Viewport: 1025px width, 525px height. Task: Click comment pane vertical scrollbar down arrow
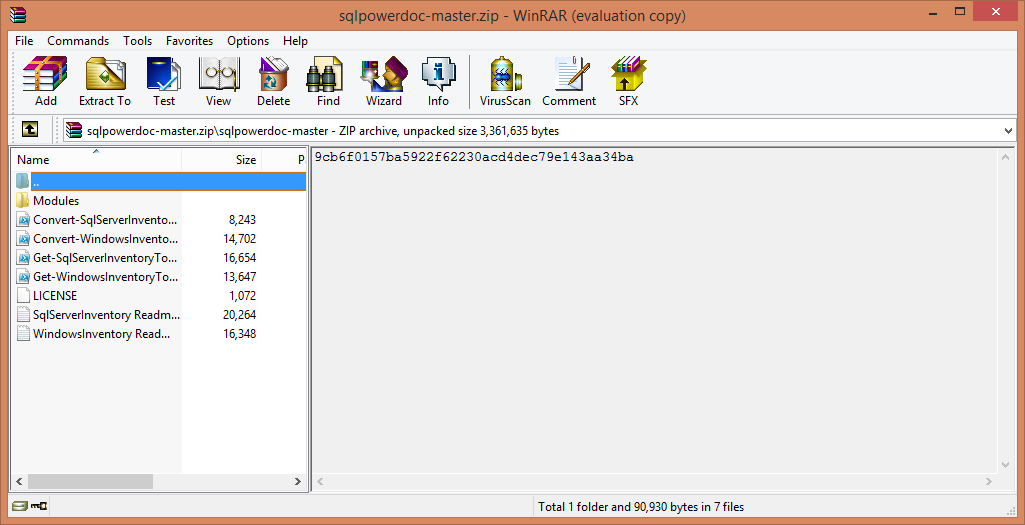(1005, 465)
